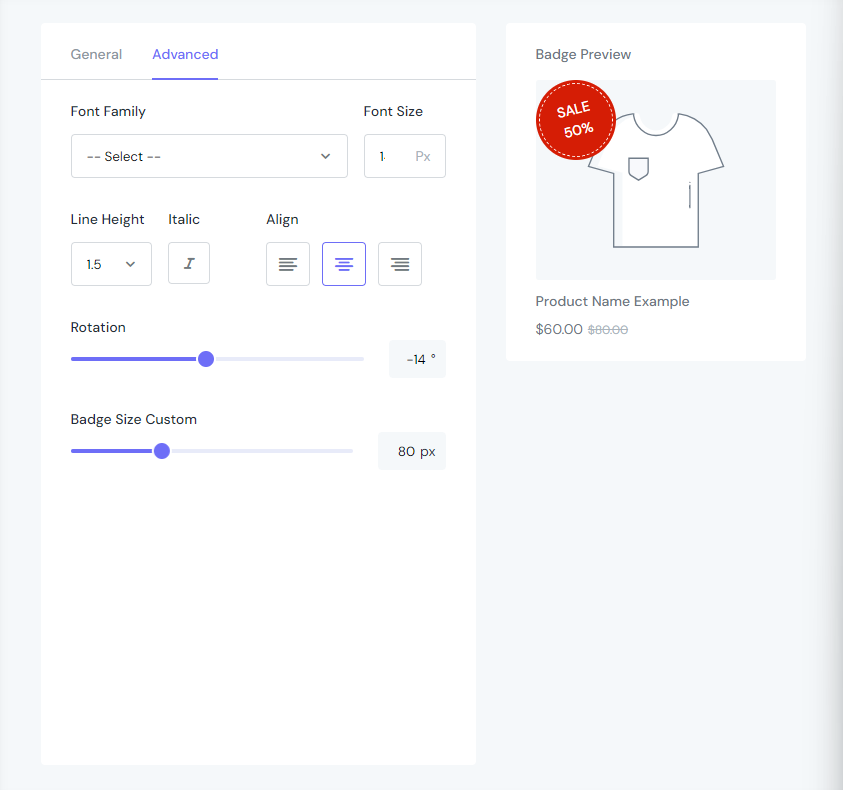Select the center align icon

[x=344, y=264]
